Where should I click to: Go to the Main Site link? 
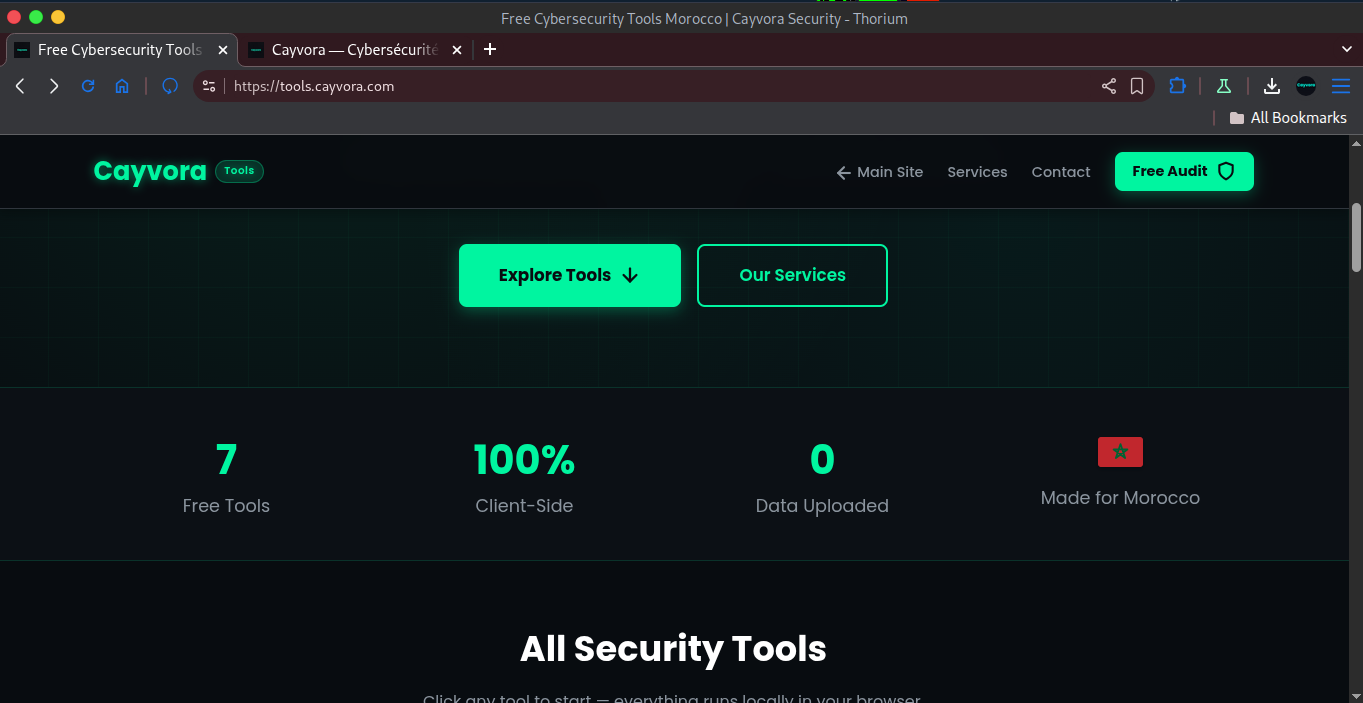880,172
